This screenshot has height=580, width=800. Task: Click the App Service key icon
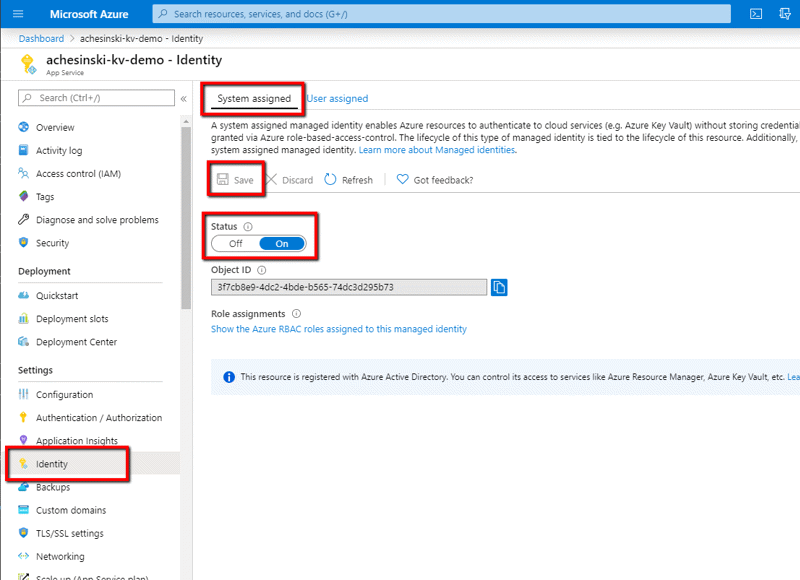pos(28,64)
